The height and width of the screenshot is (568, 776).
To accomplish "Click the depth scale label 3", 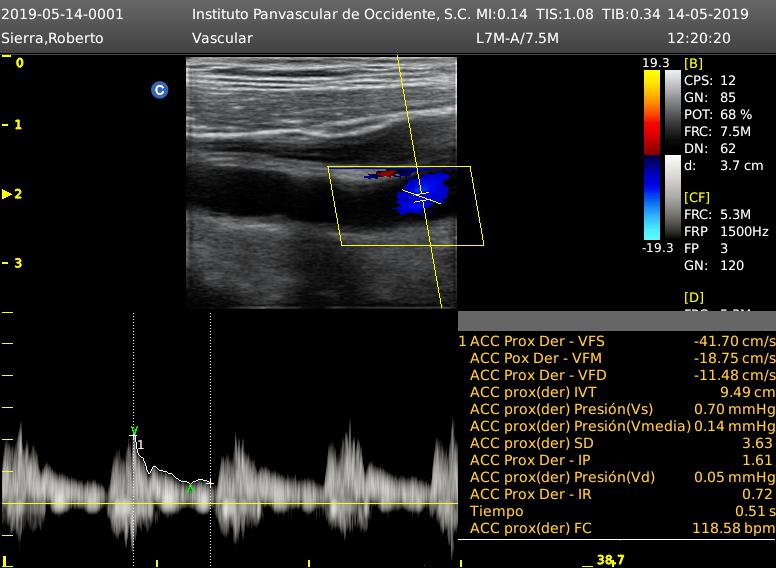I will (18, 263).
